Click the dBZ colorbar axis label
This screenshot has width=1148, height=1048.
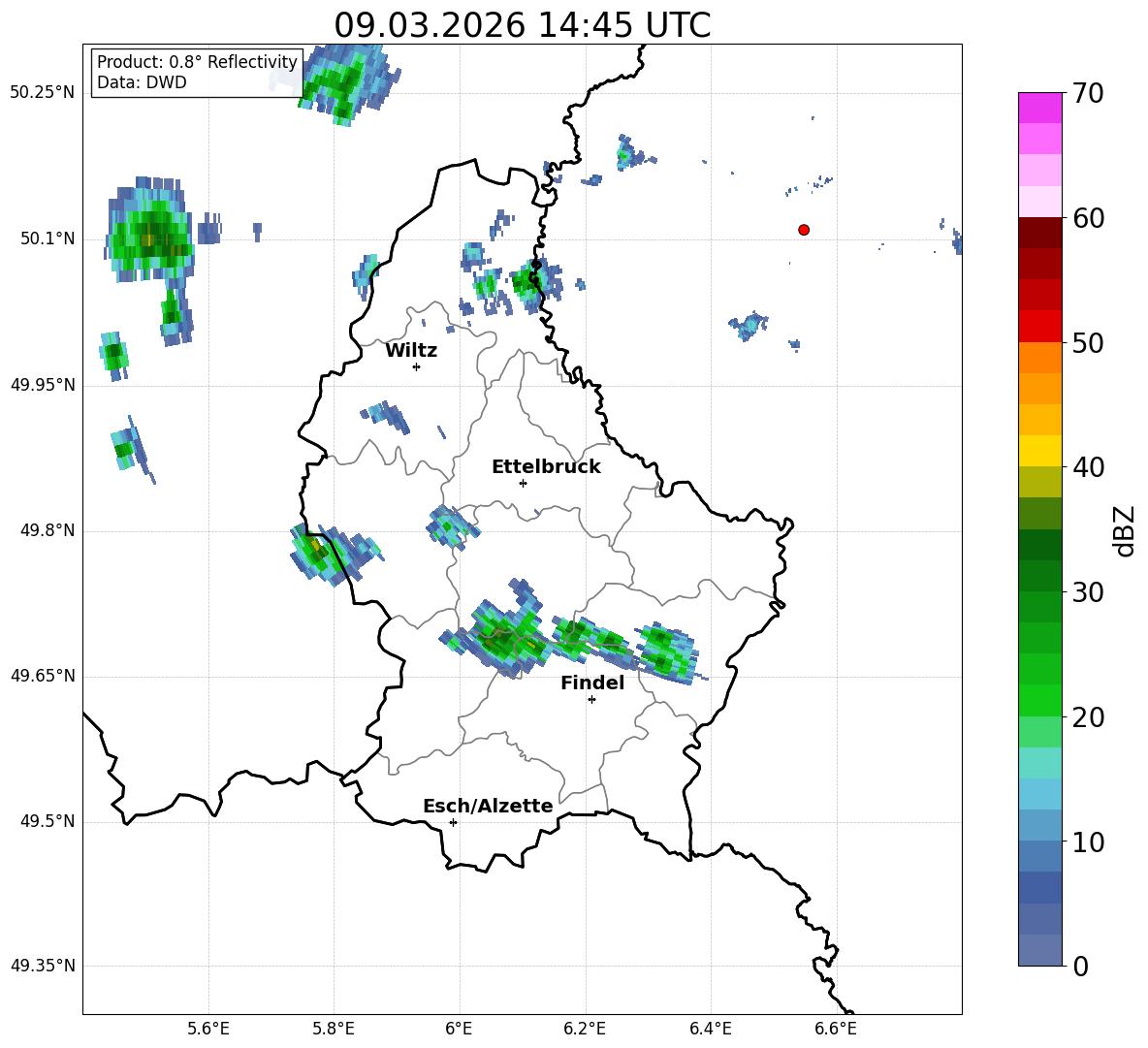point(1126,530)
